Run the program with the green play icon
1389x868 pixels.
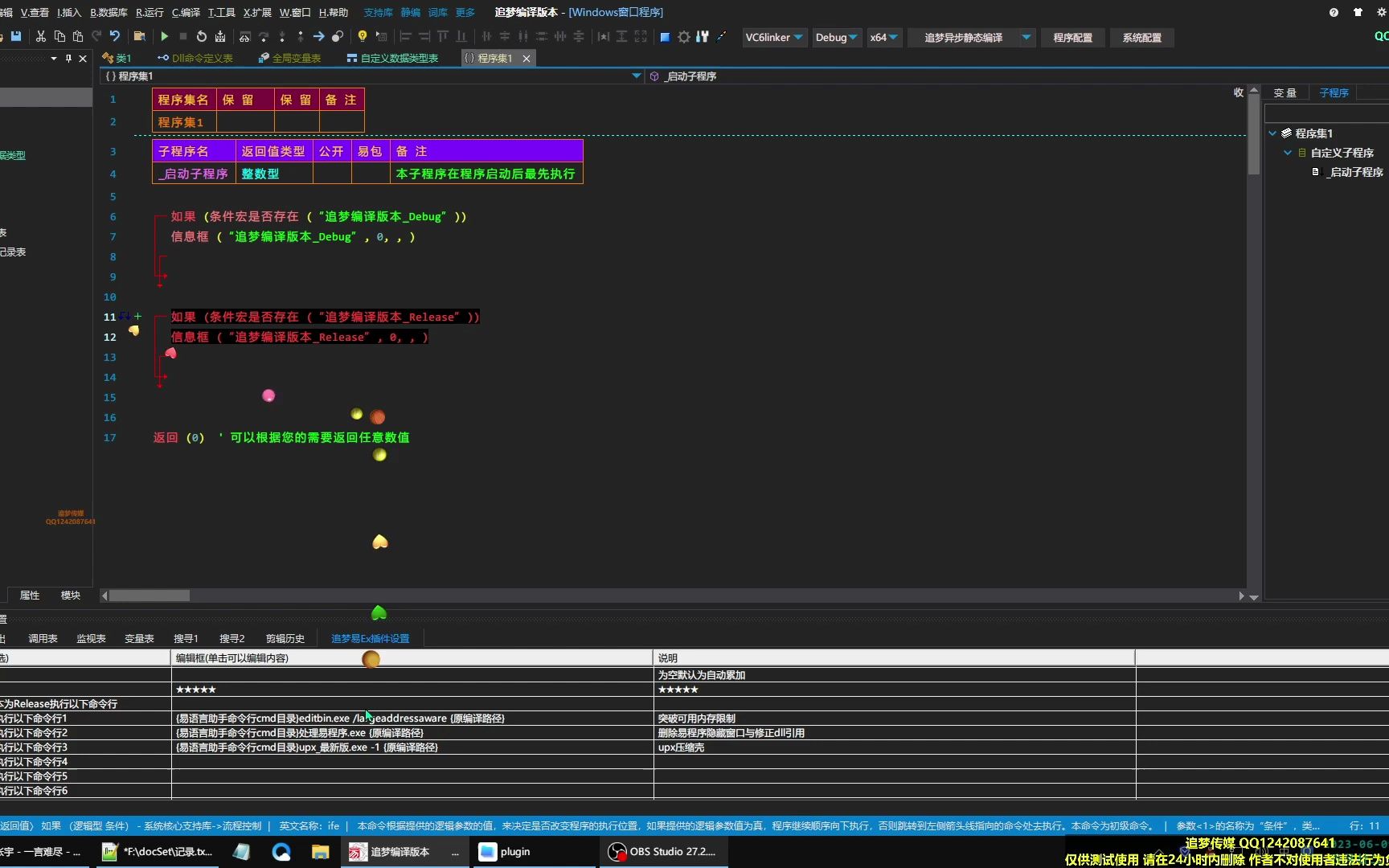tap(165, 37)
